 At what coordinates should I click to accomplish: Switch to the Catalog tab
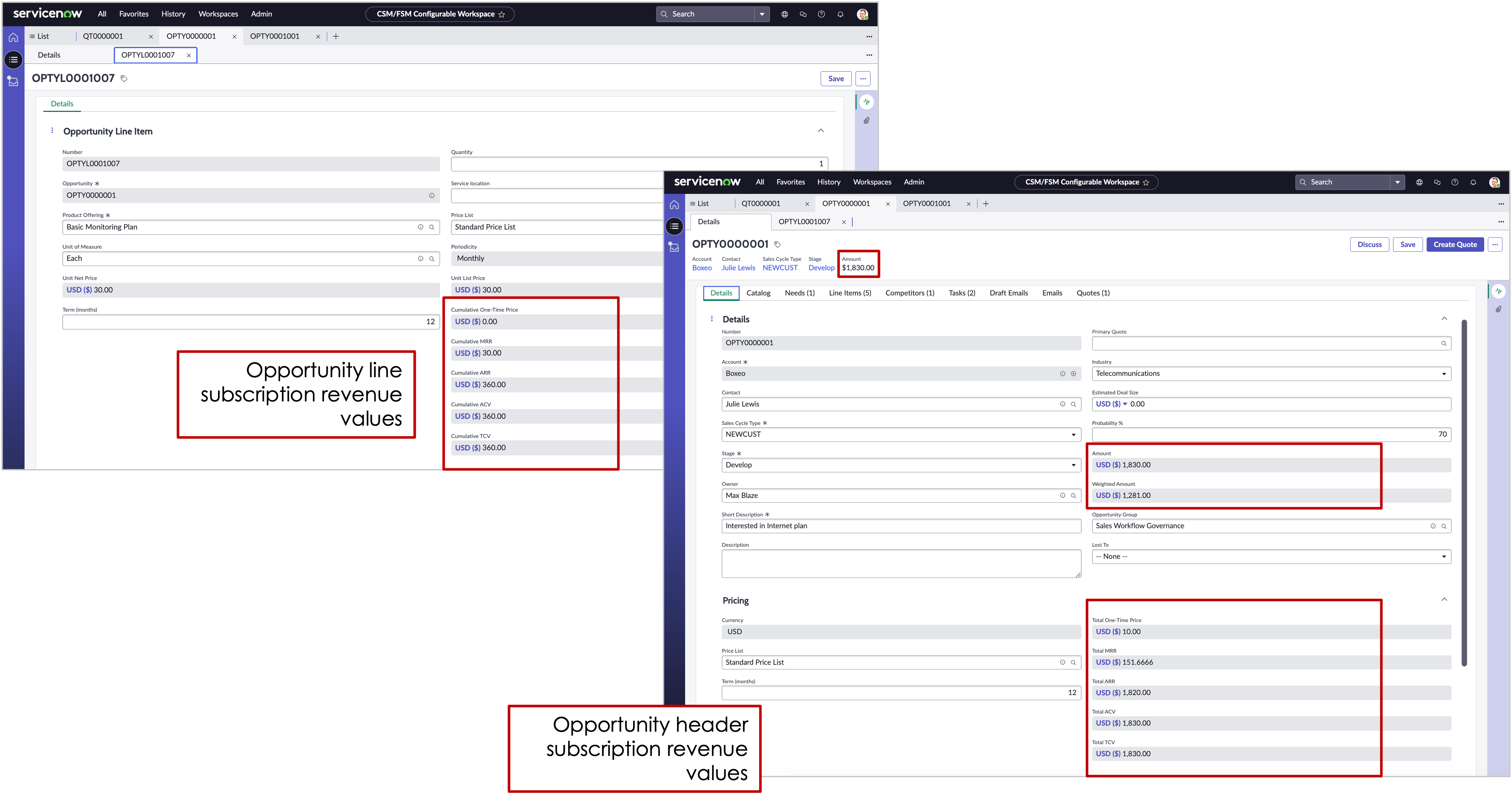click(x=758, y=294)
